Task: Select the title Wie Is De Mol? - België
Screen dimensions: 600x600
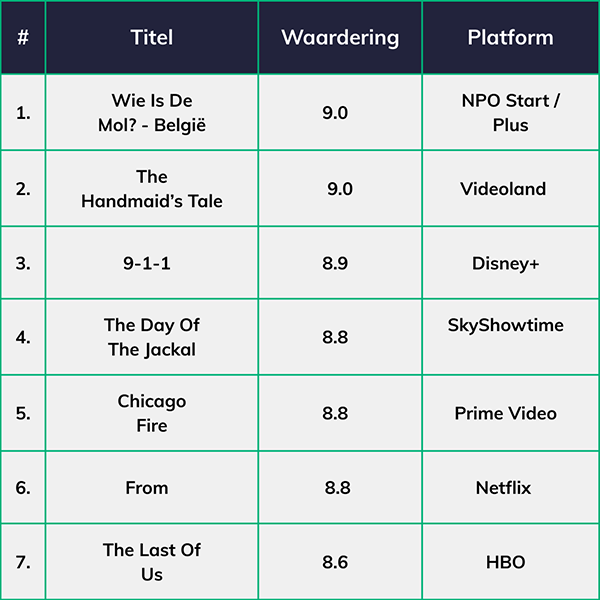Action: tap(152, 113)
